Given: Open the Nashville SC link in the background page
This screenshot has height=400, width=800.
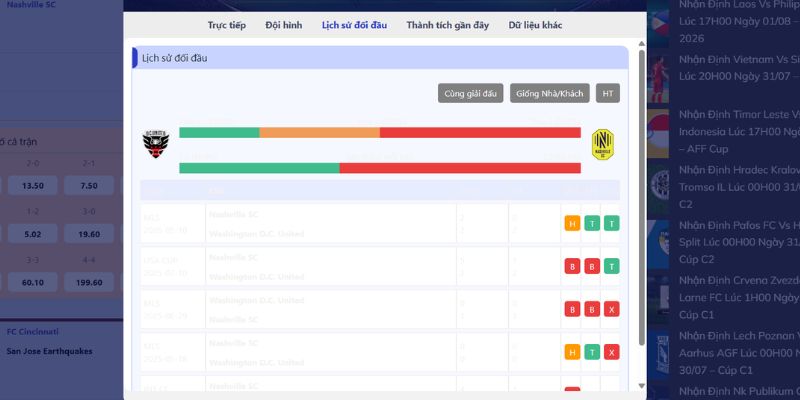Looking at the screenshot, I should click(31, 5).
